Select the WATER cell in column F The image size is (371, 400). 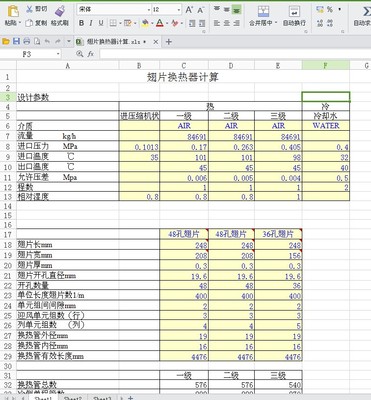[x=326, y=126]
